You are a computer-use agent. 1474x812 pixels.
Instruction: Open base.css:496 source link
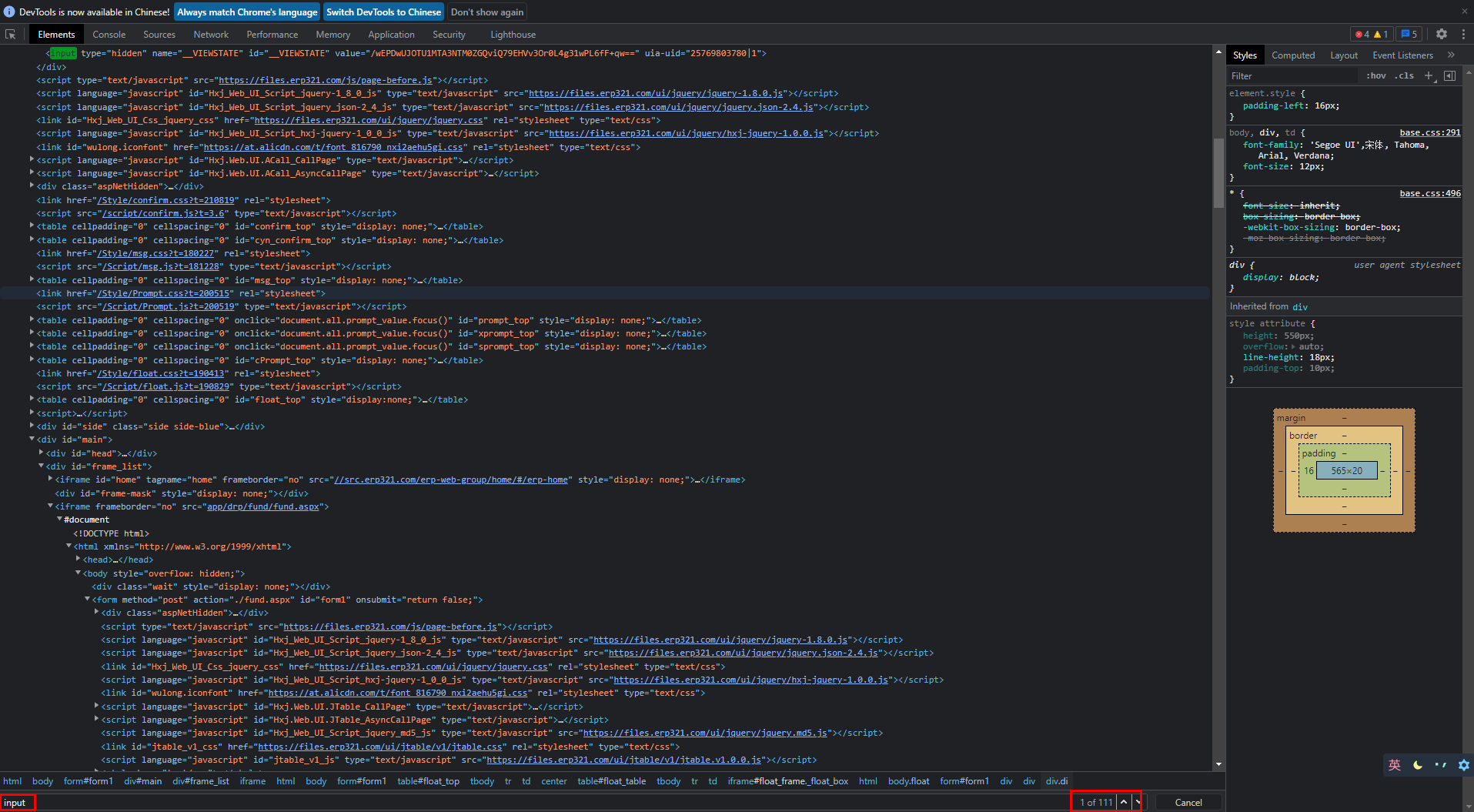point(1429,193)
